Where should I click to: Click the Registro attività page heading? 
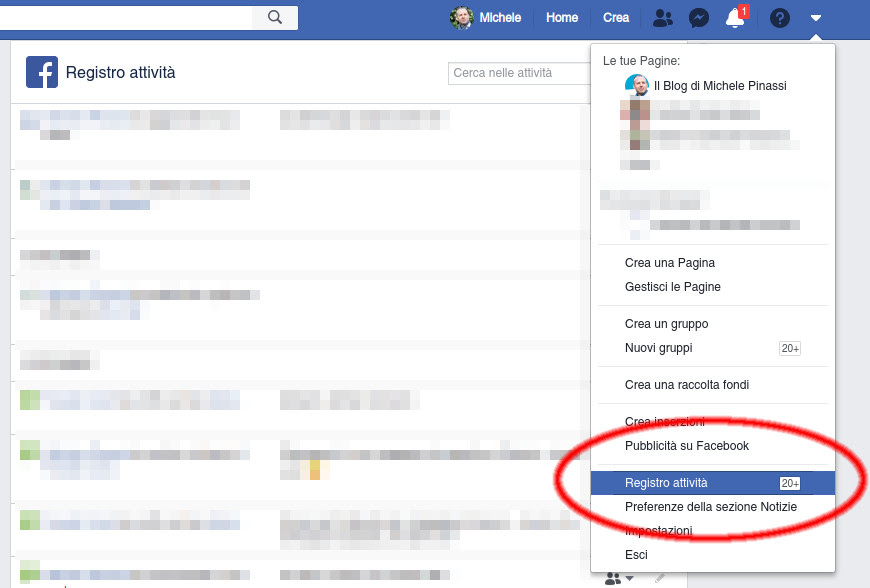(120, 73)
